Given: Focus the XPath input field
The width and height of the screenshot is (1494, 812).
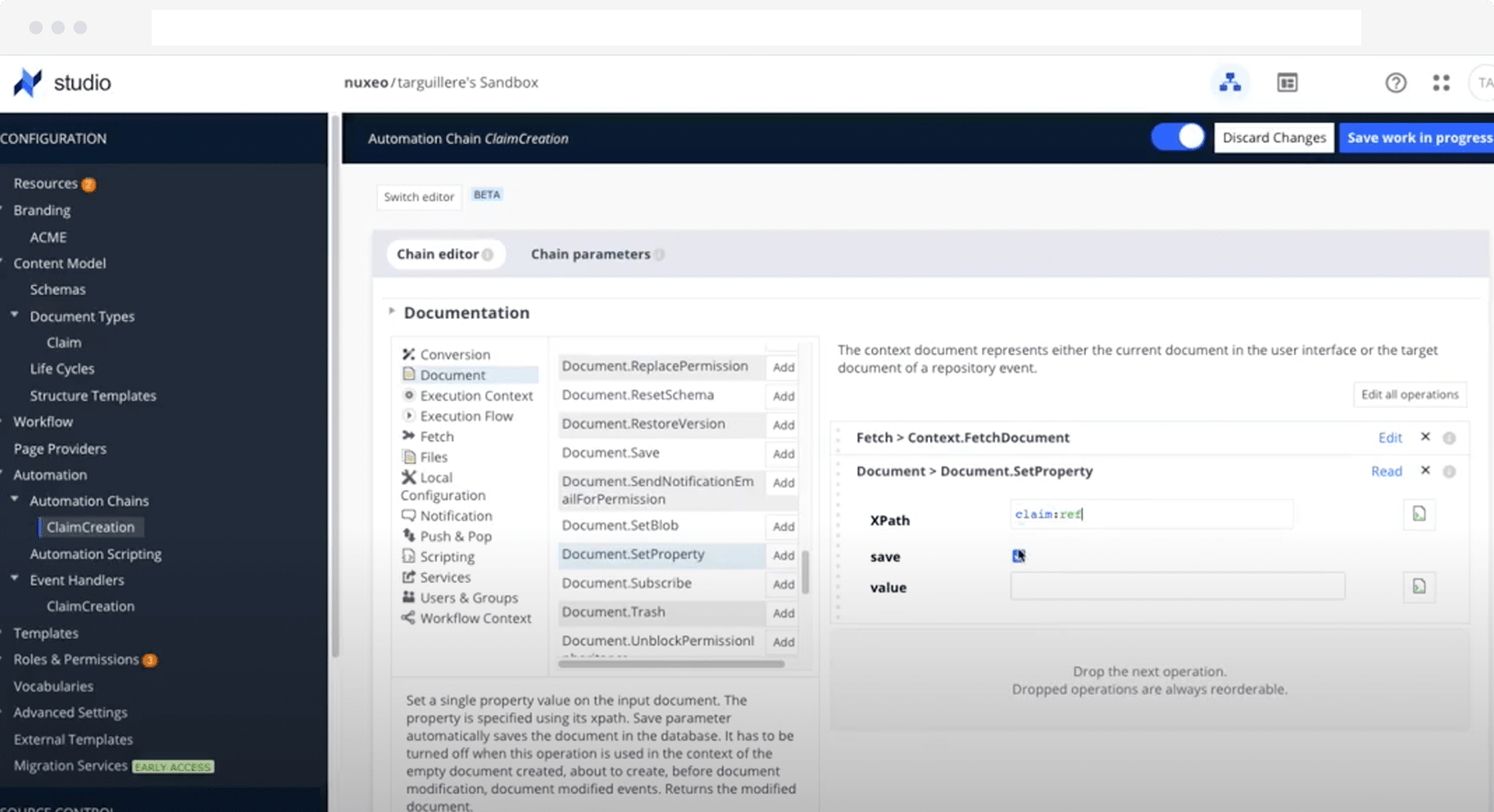Looking at the screenshot, I should [x=1151, y=514].
